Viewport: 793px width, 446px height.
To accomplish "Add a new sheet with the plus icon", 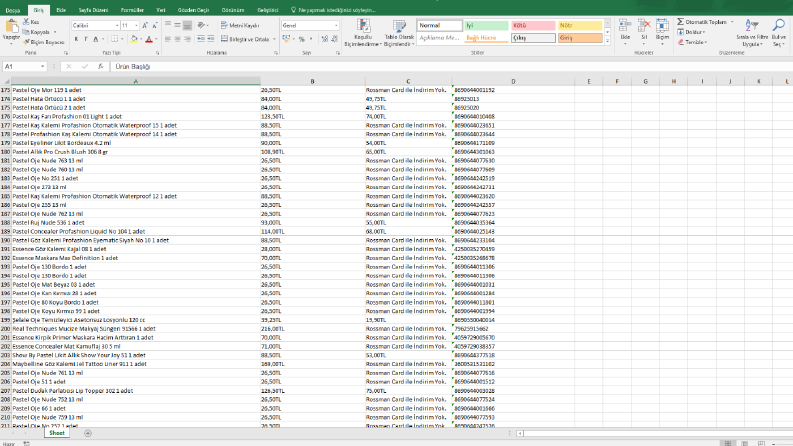I will click(88, 433).
